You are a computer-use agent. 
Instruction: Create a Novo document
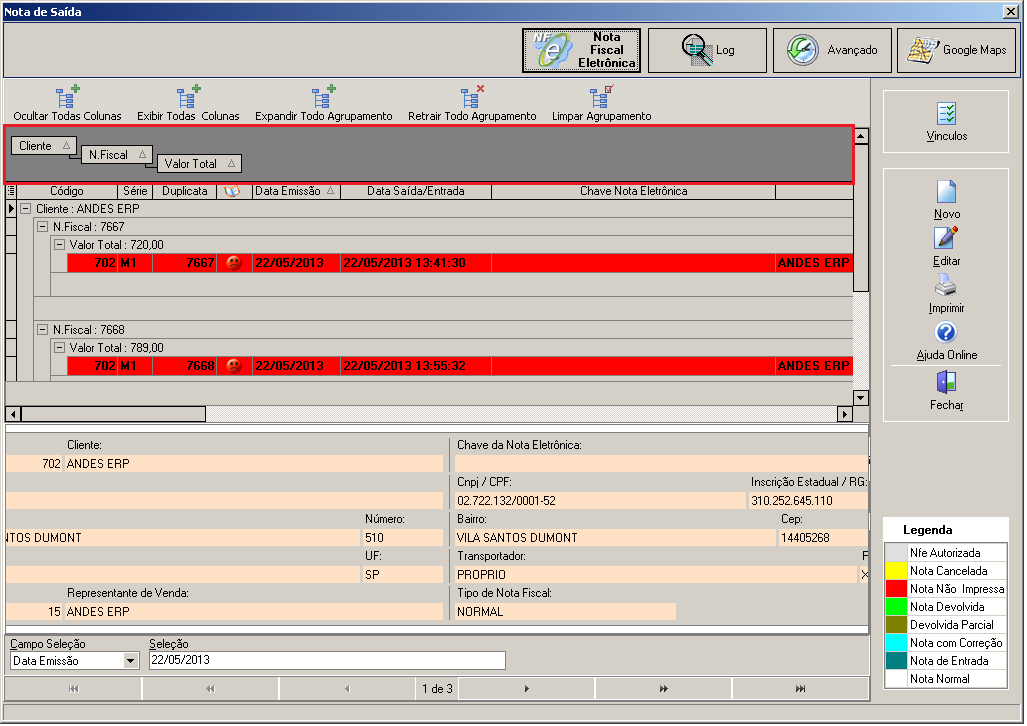click(946, 192)
